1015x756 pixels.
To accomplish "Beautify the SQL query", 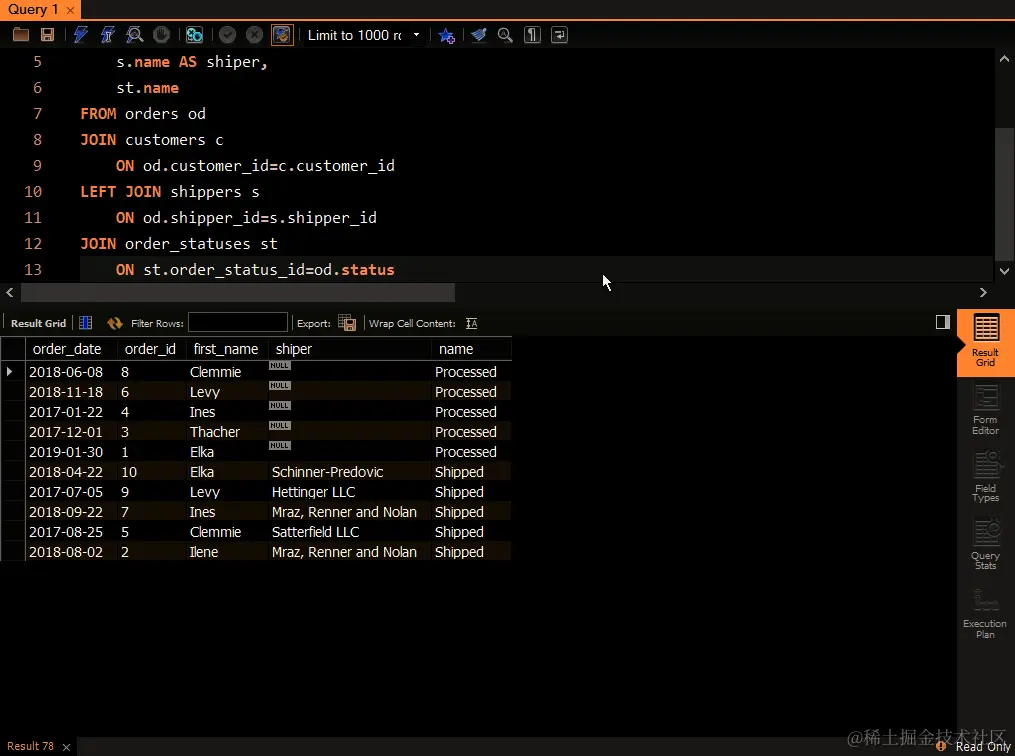I will tap(478, 35).
